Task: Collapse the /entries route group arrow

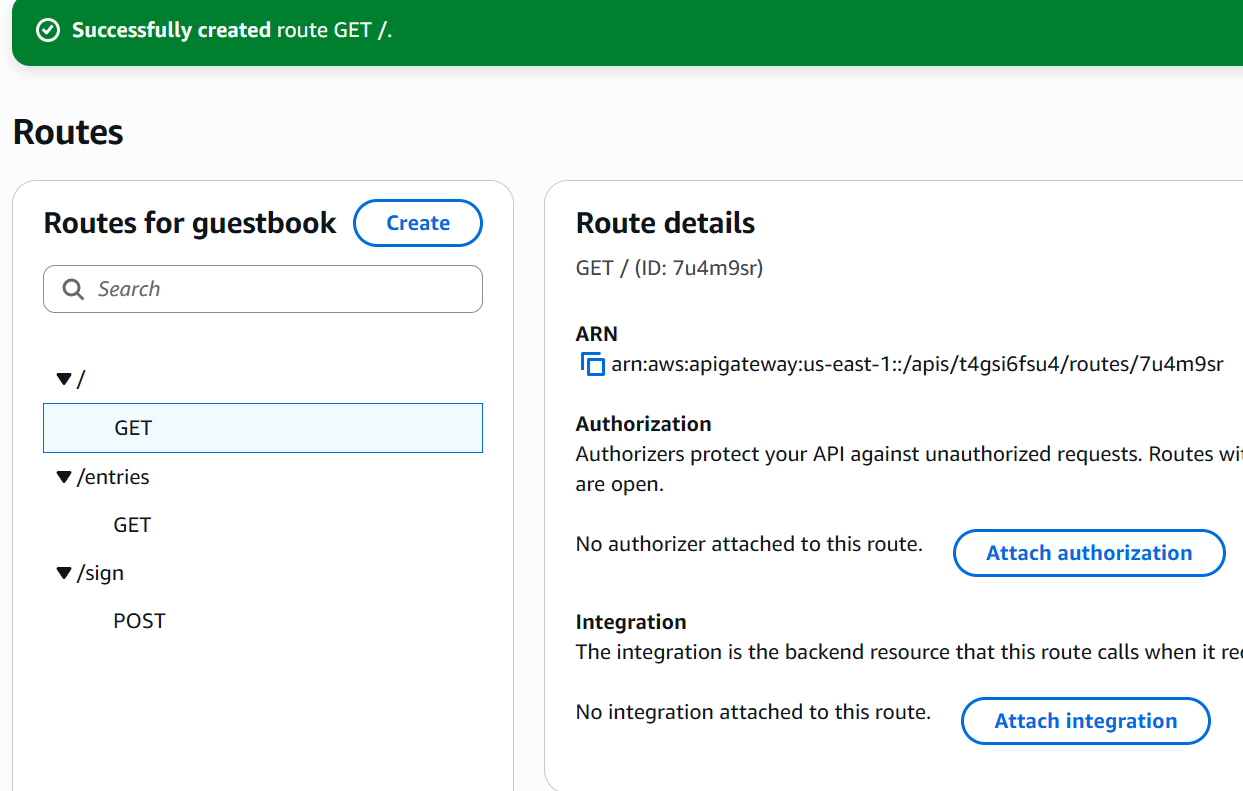Action: point(64,477)
